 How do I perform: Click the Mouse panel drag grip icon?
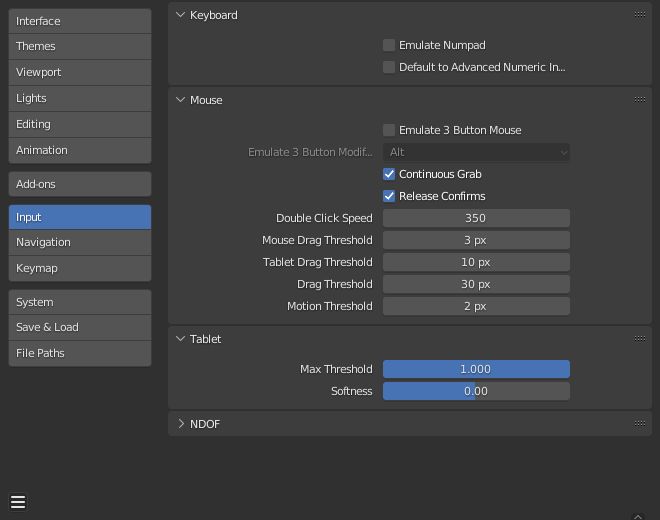639,100
